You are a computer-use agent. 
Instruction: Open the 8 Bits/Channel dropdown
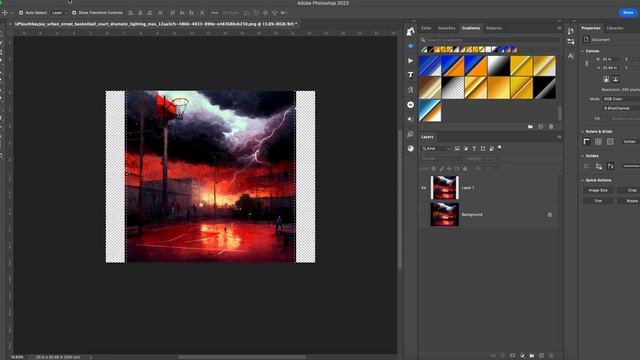621,108
